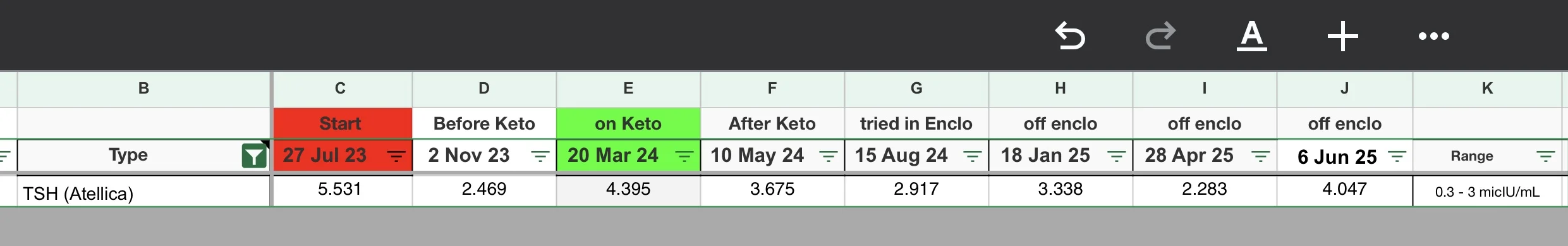
Task: Open filter menu for 20 Mar 24 column
Action: point(684,156)
